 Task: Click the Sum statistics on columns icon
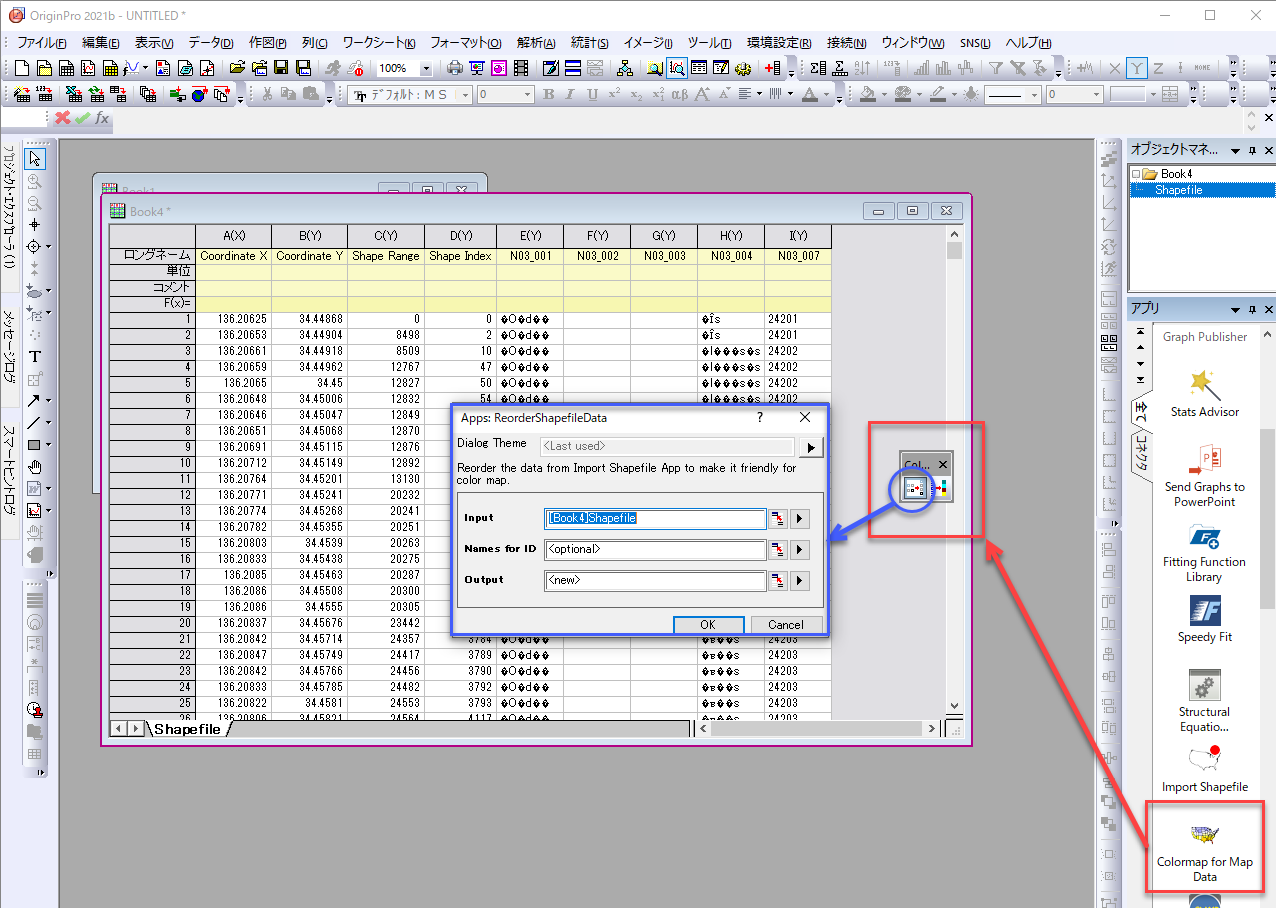pos(817,68)
